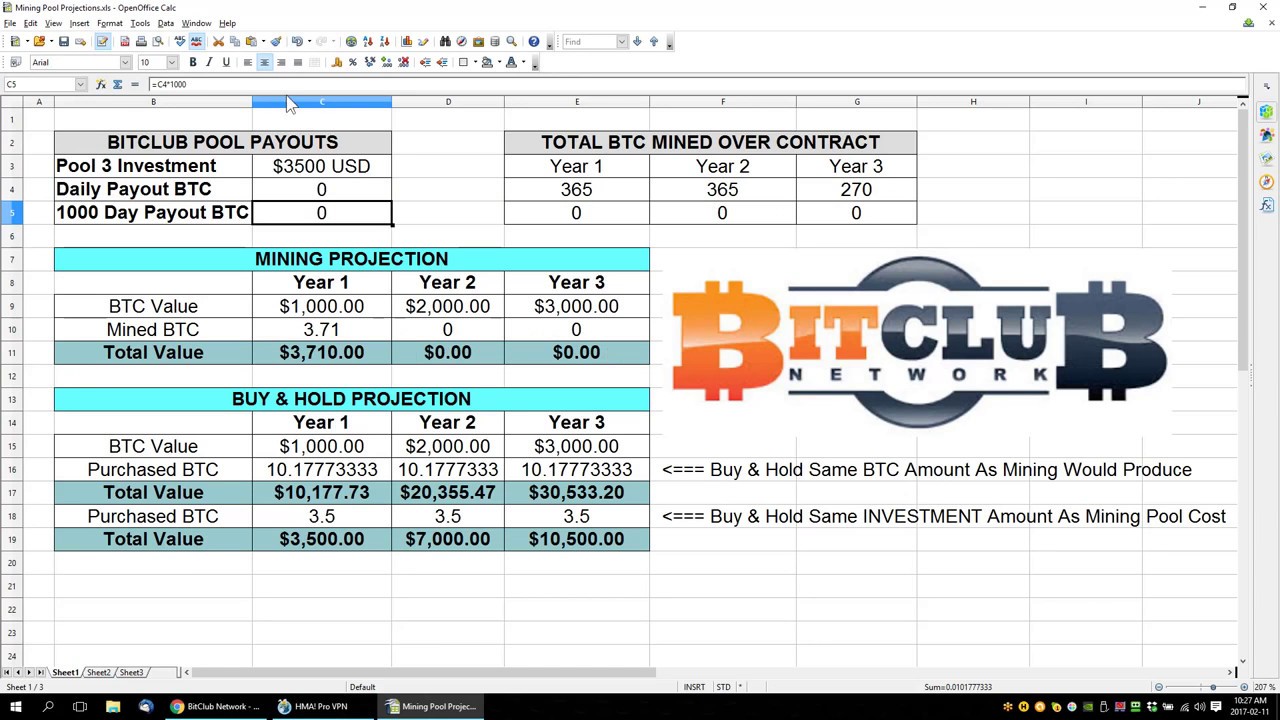The image size is (1280, 720).
Task: Open the Format menu
Action: [x=110, y=23]
